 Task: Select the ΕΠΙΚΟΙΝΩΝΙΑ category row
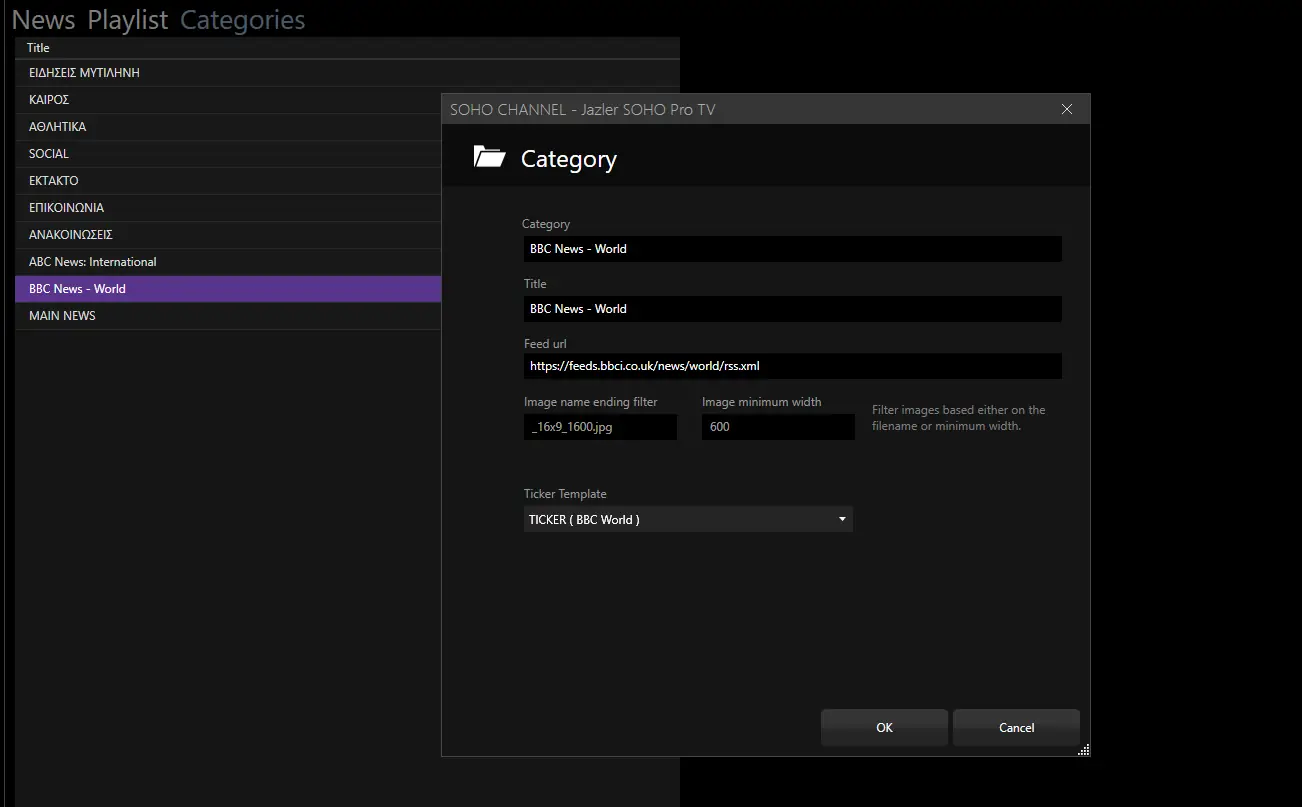click(228, 208)
